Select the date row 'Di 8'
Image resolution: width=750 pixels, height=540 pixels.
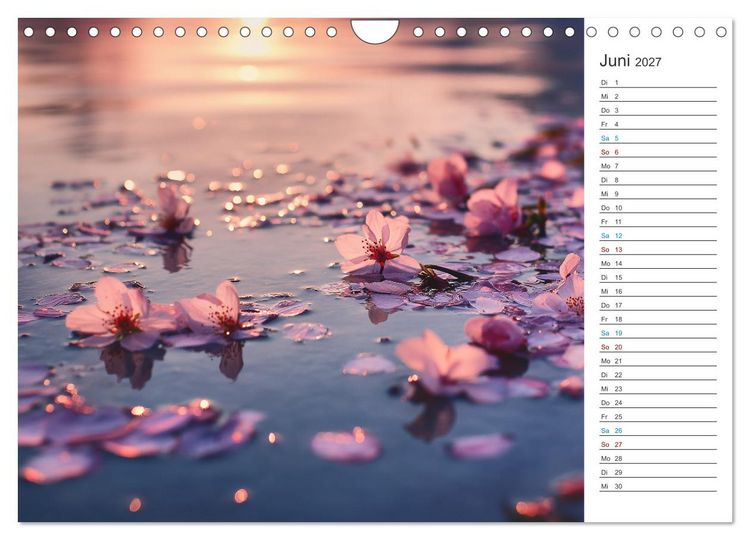coord(658,180)
